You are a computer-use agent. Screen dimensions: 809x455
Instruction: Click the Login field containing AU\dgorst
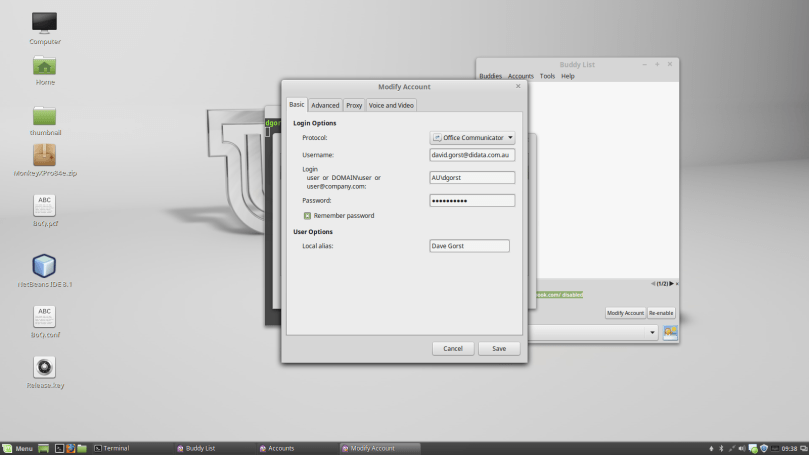[472, 177]
